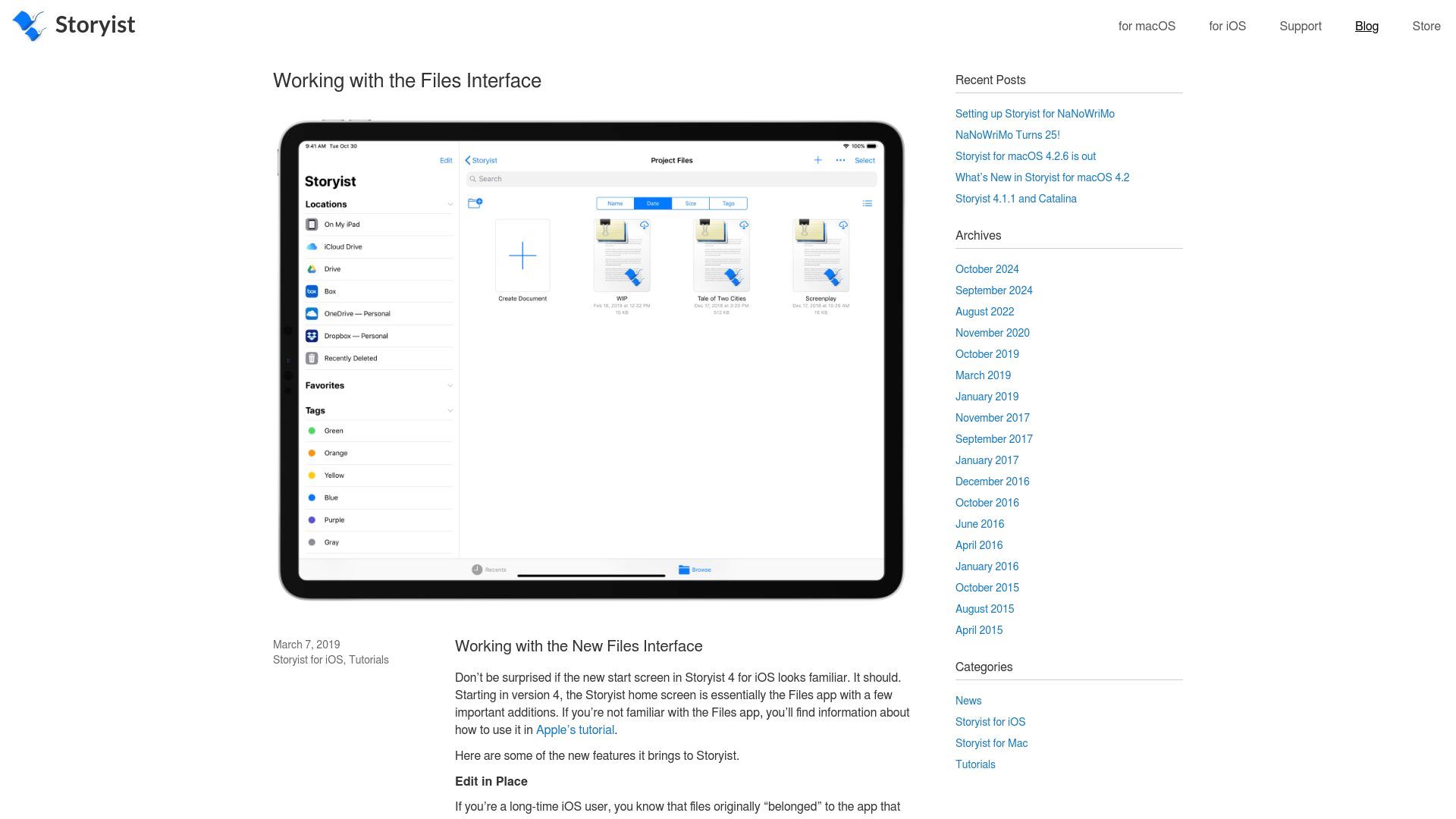The height and width of the screenshot is (819, 1456).
Task: Open Storyist for macOS 4.2.6 is out
Action: click(x=1025, y=156)
